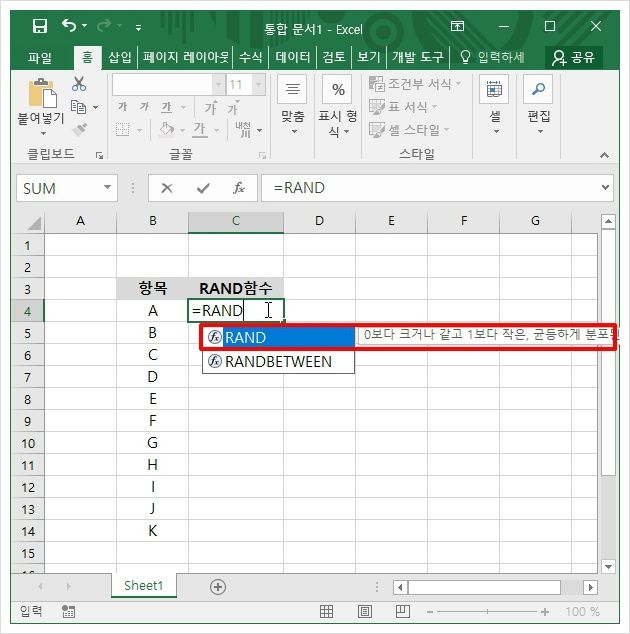
Task: Click the New Sheet plus icon
Action: click(218, 587)
